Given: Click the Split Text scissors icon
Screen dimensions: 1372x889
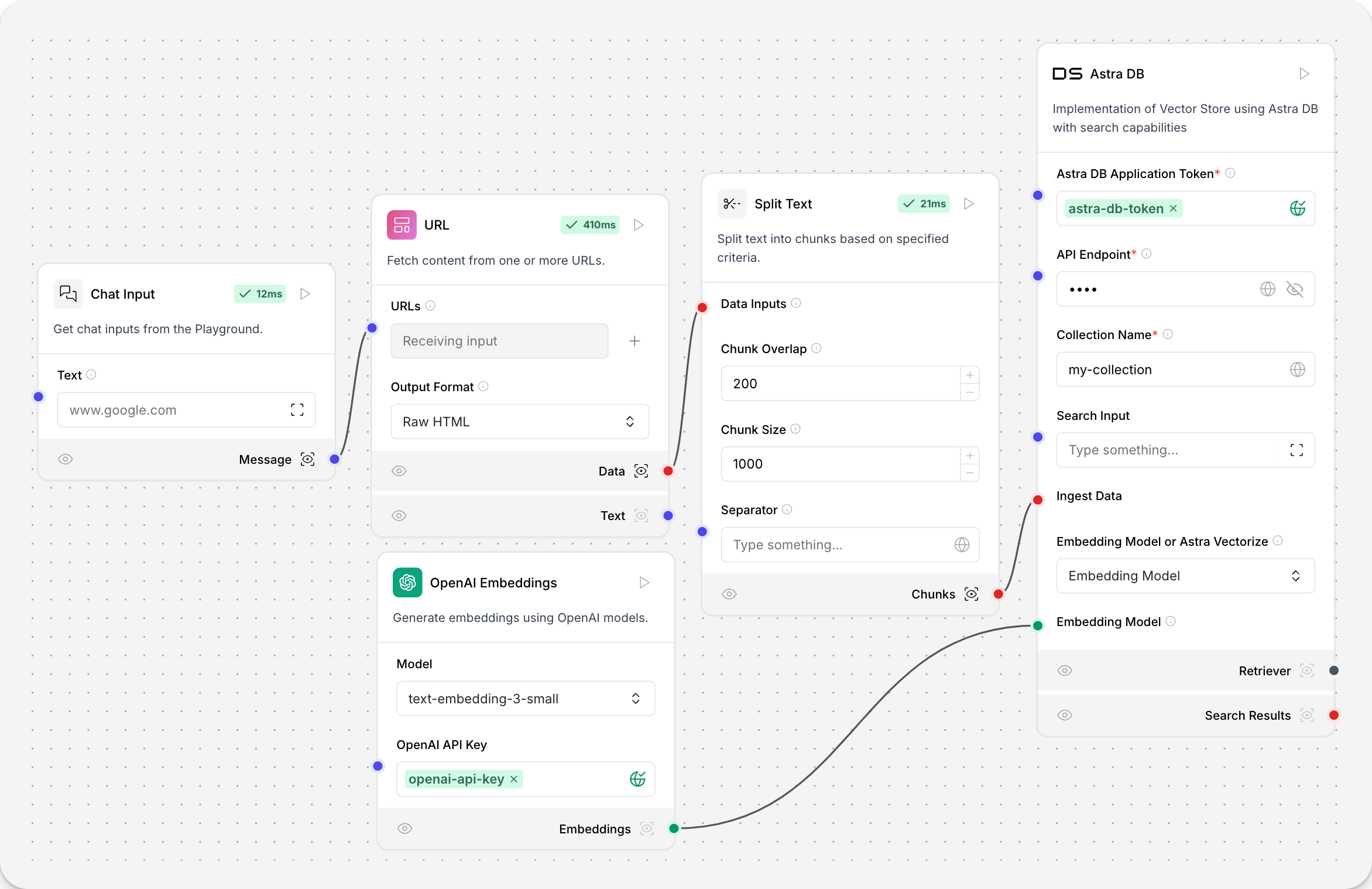Looking at the screenshot, I should [732, 204].
